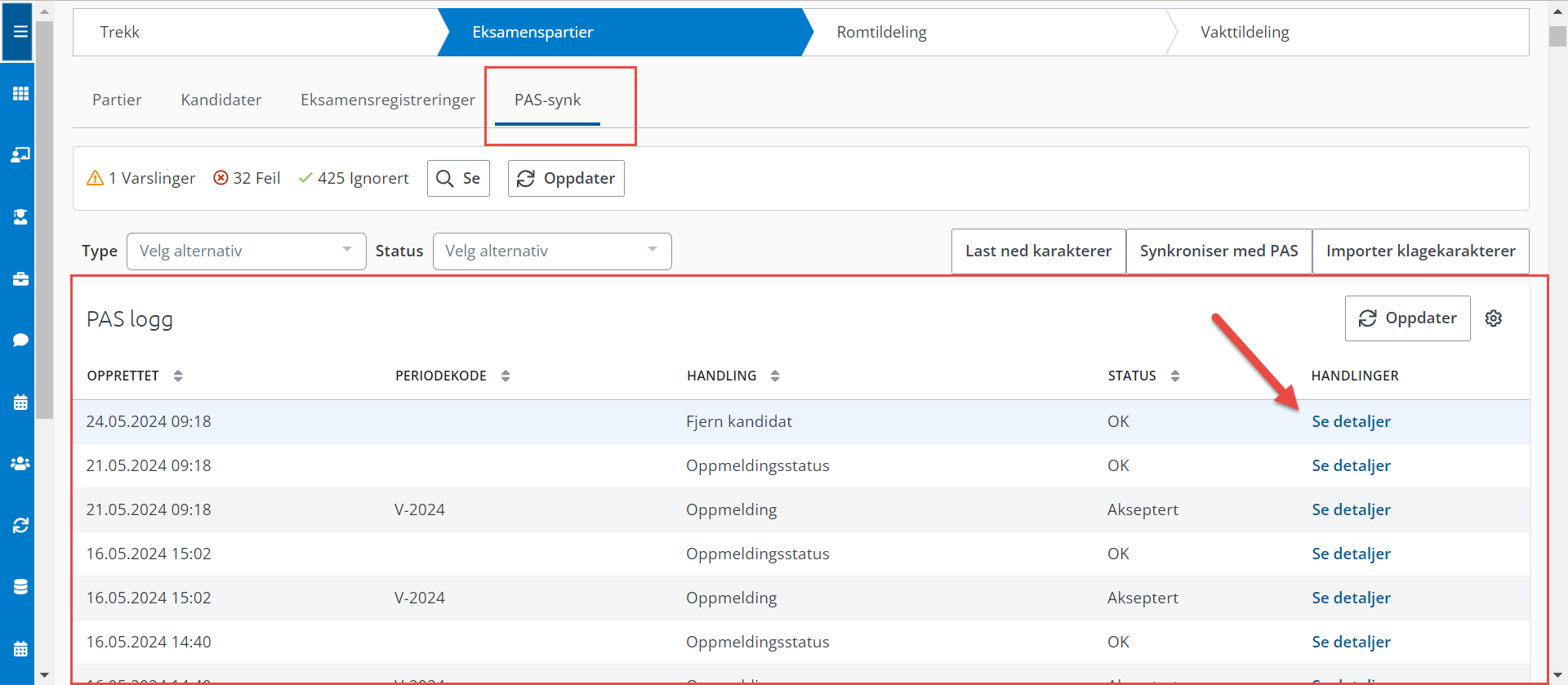The image size is (1568, 685).
Task: Click the grid apps icon in sidebar
Action: [20, 93]
